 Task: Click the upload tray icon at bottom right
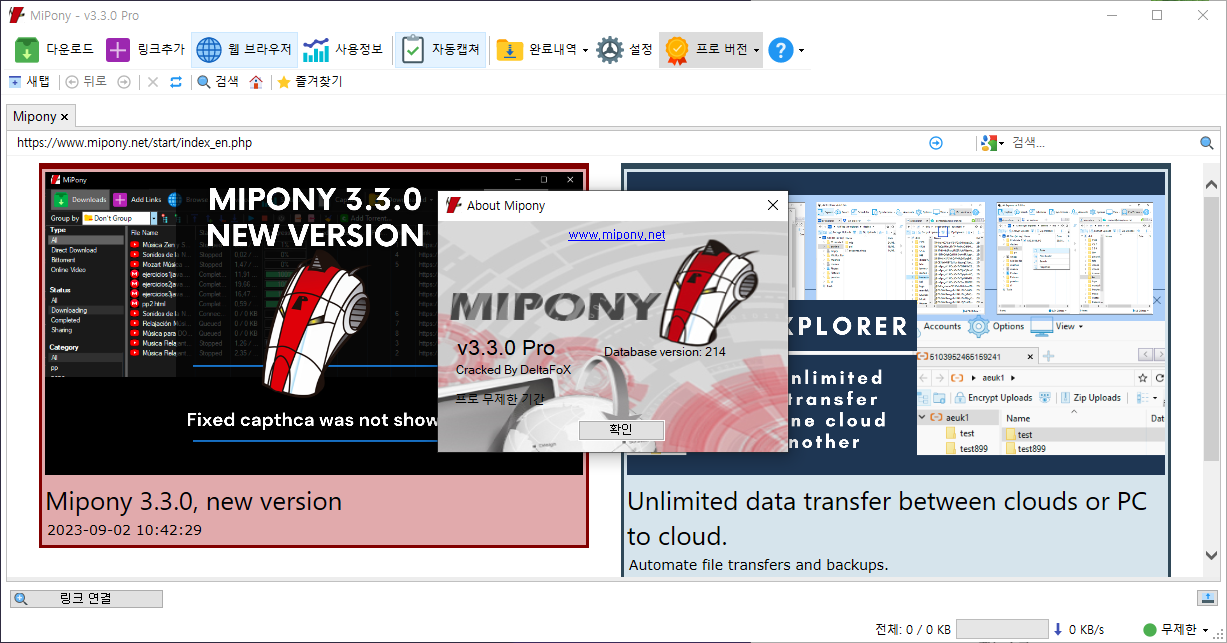1206,598
